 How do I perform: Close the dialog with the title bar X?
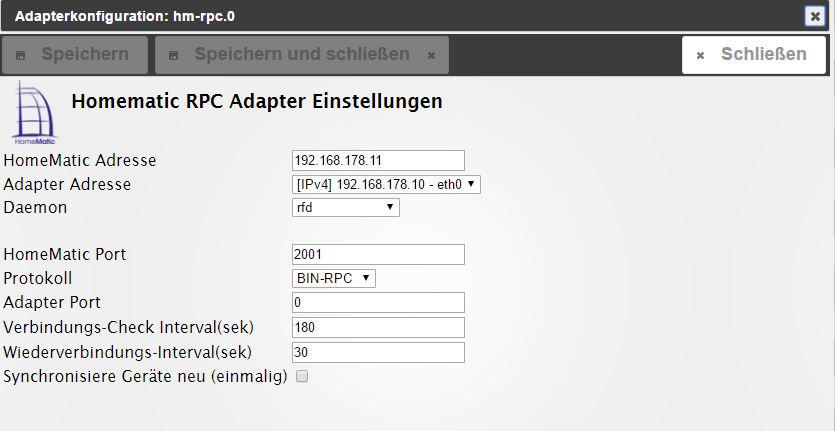point(815,16)
